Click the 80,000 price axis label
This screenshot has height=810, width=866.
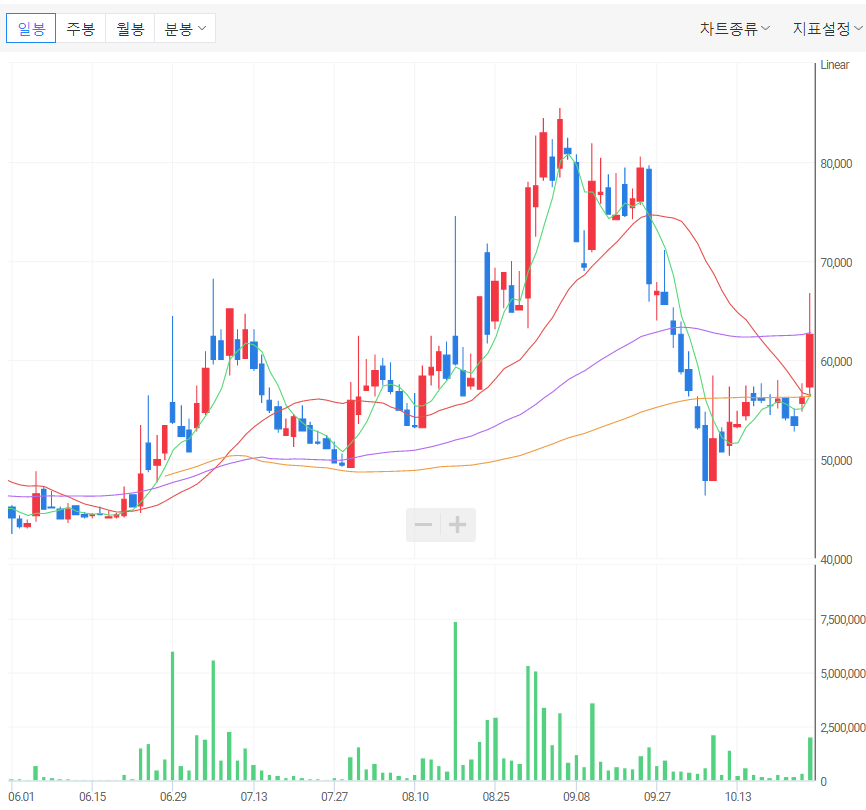coord(836,163)
